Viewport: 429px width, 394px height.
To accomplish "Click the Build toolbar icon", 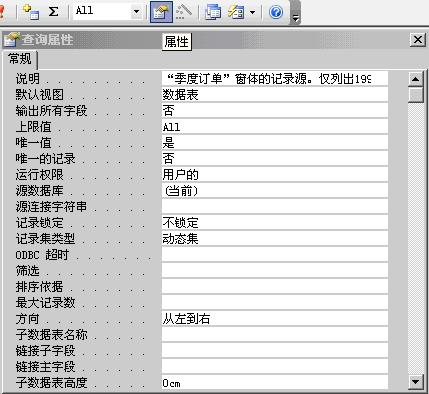I will tap(184, 12).
